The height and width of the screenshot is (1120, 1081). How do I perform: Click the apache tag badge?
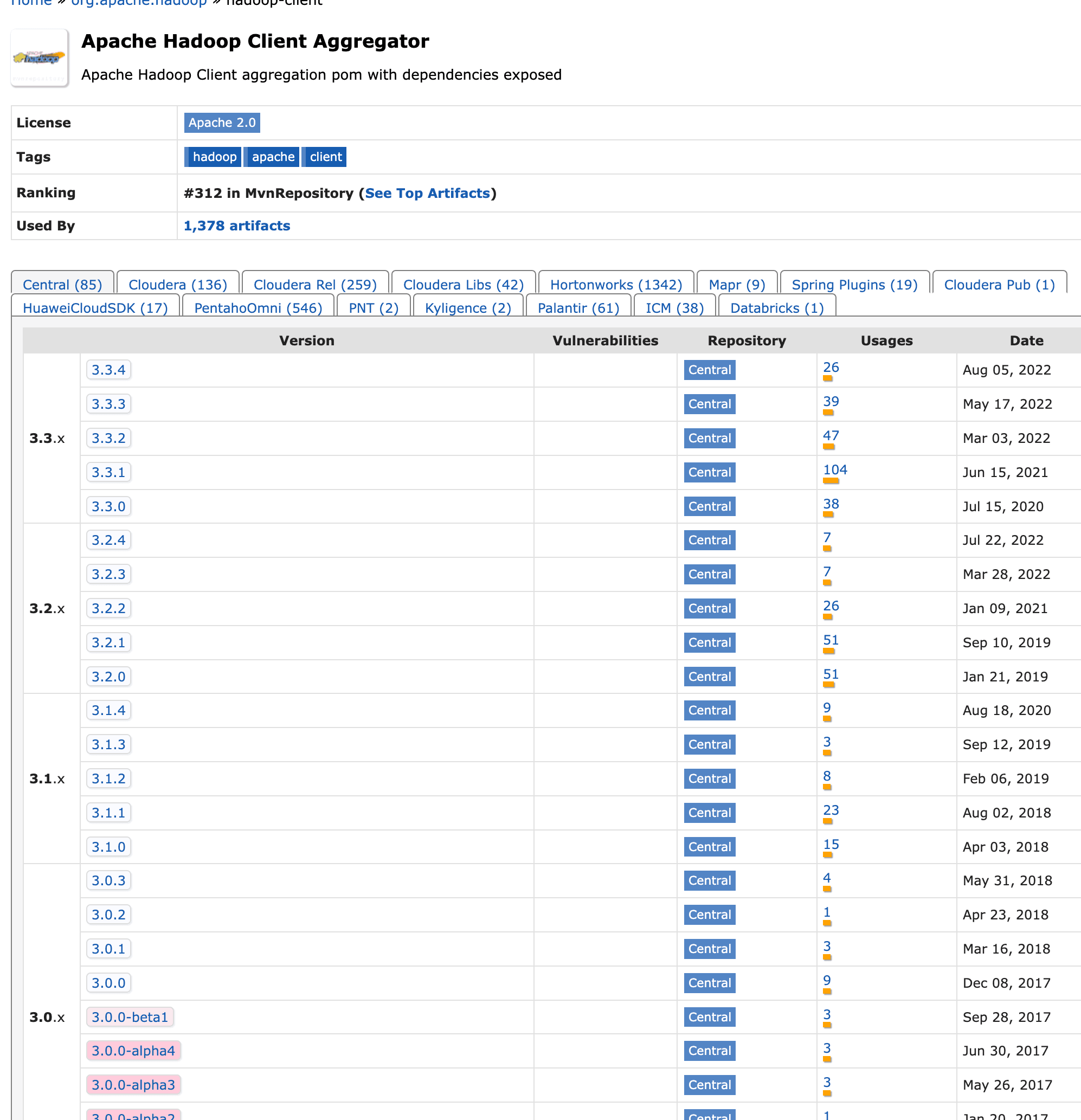coord(273,156)
